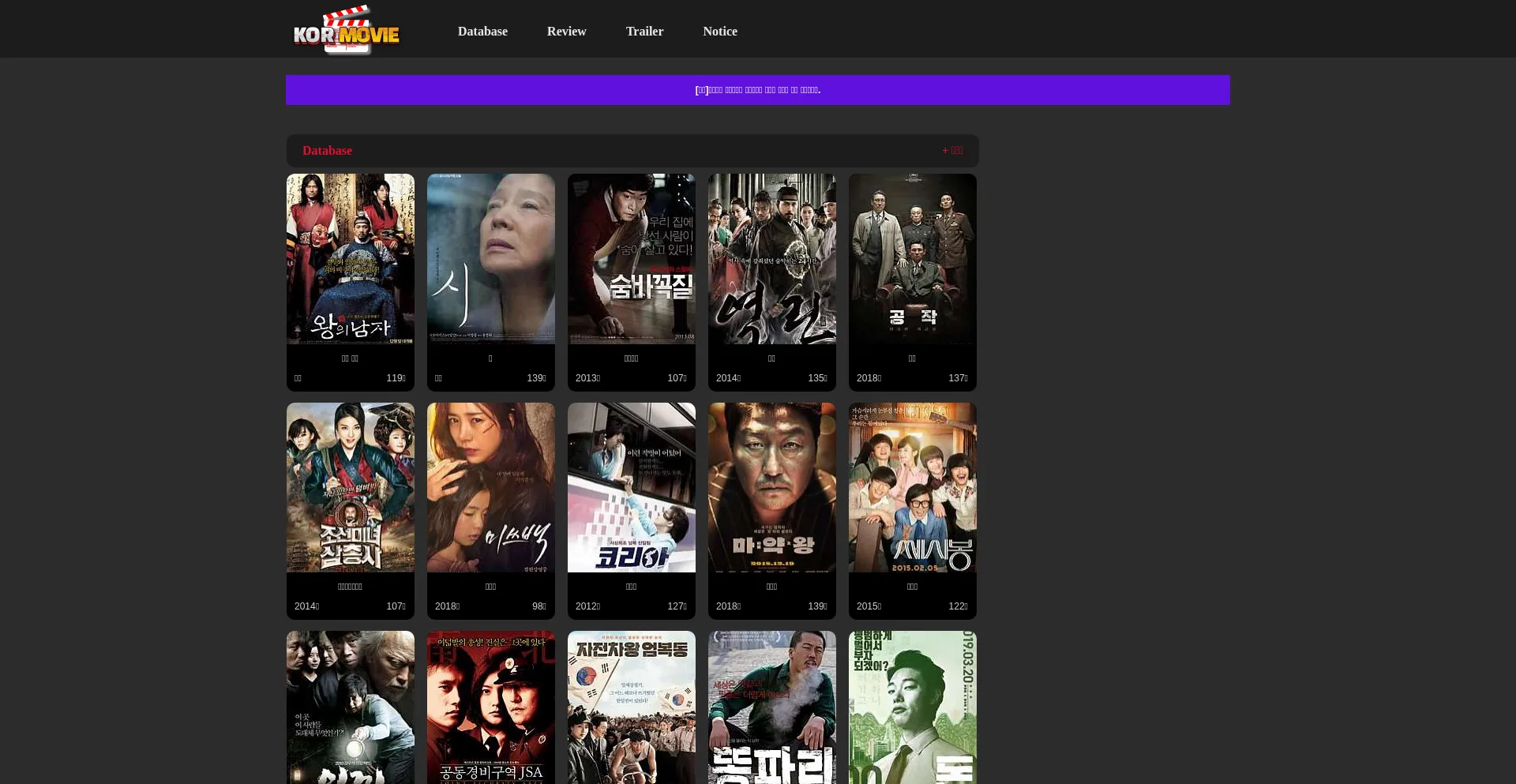1516x784 pixels.
Task: Open the 미쓰백 movie poster
Action: click(490, 487)
